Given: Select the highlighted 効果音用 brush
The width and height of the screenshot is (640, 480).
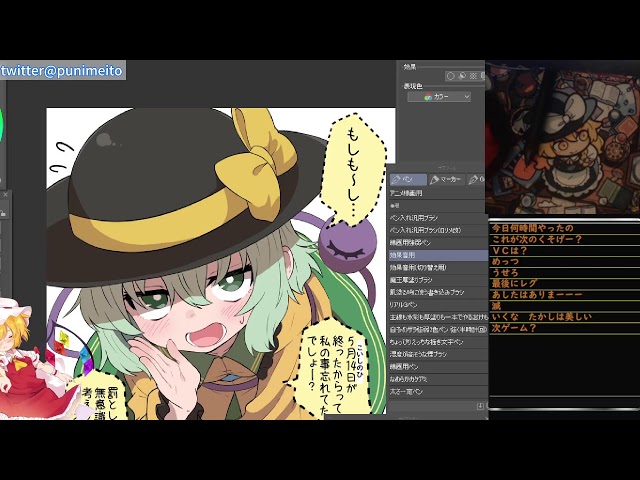Looking at the screenshot, I should coord(437,255).
